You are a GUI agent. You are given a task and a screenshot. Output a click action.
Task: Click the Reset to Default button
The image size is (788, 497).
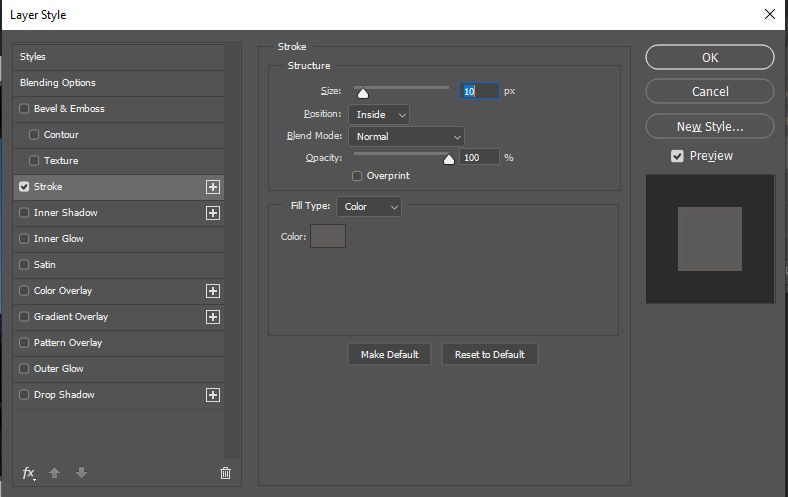(x=489, y=355)
